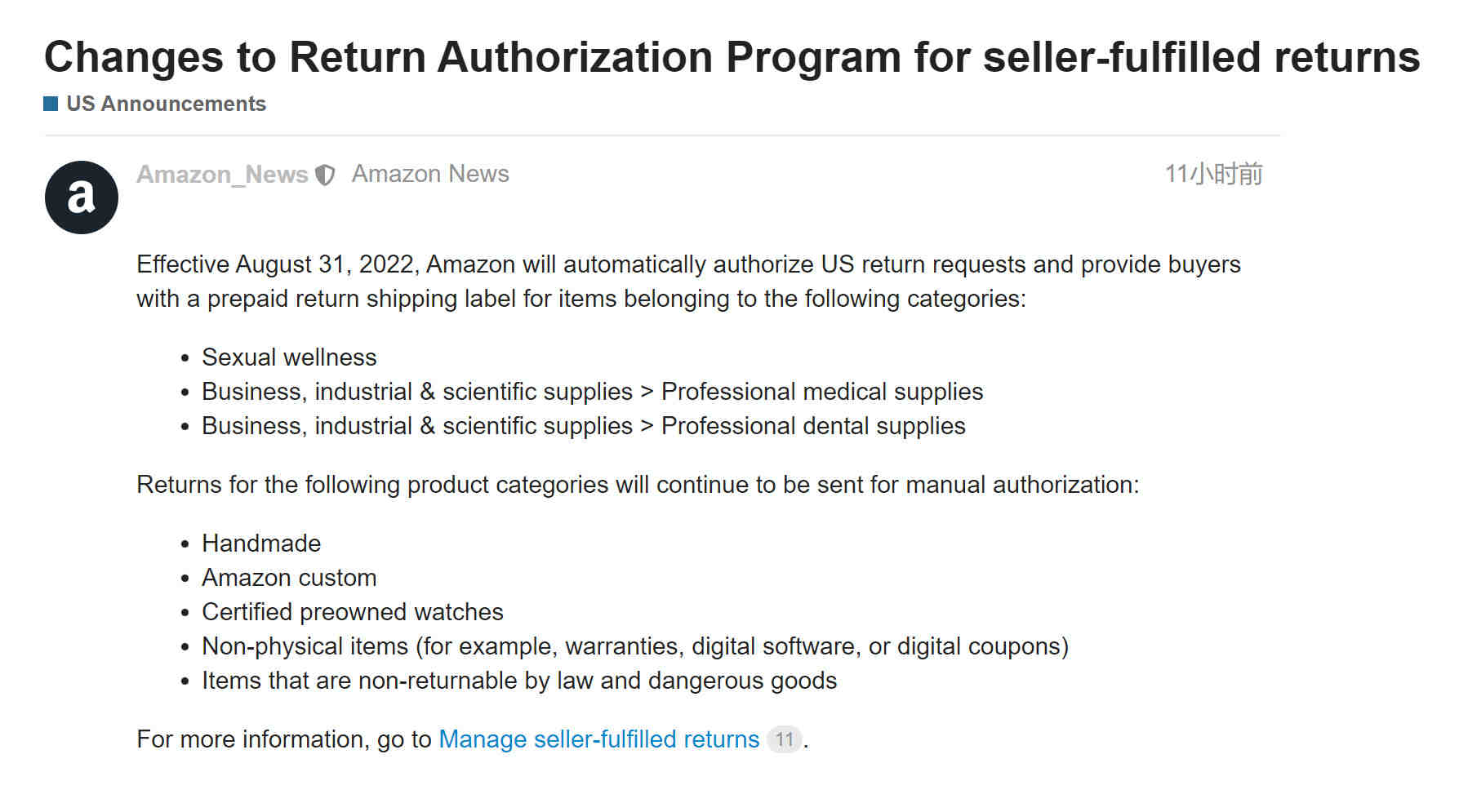Click the Handmade bullet item
1468x812 pixels.
coord(261,544)
